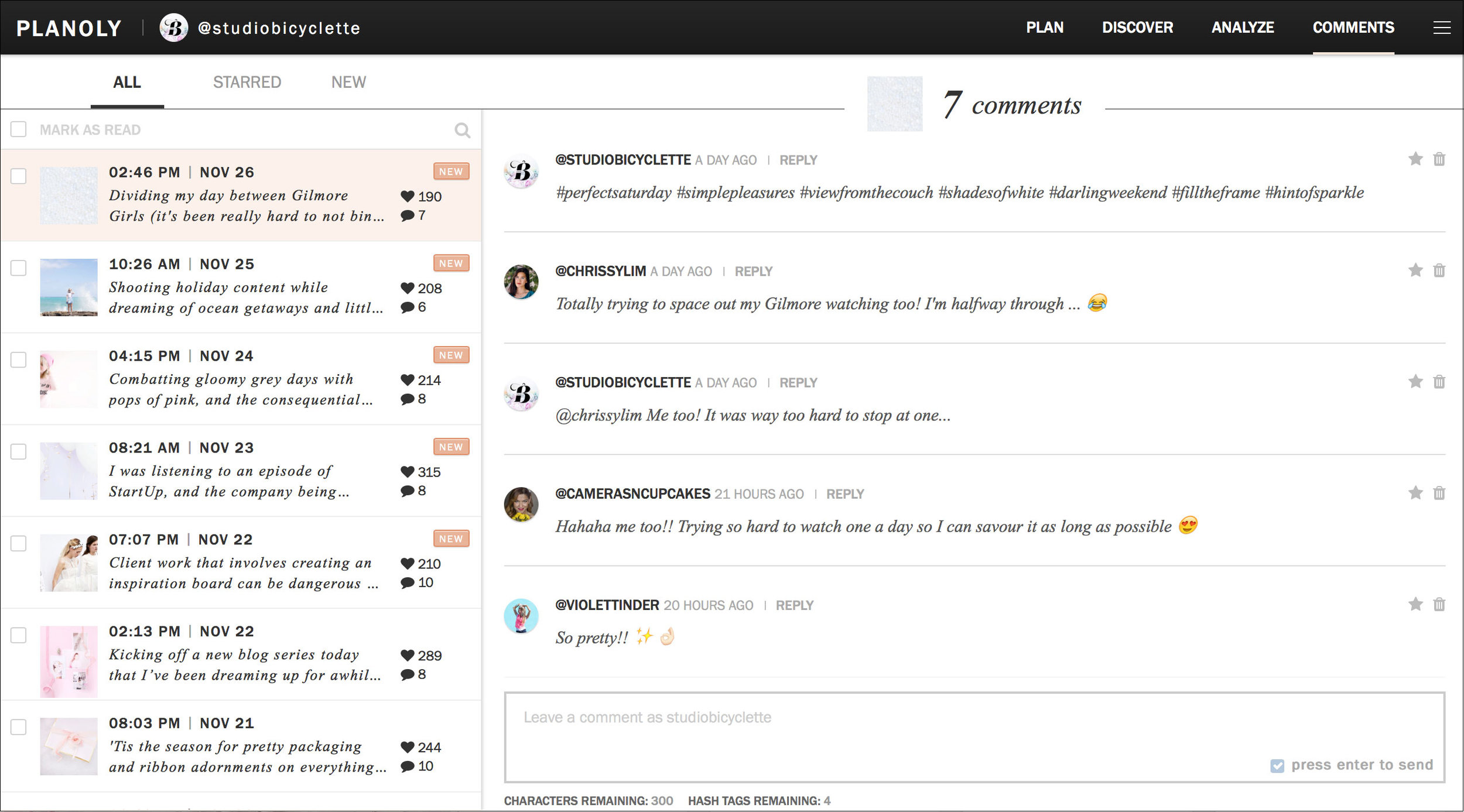Click the @CAMERASNCUPCAKES username link
1464x812 pixels.
point(632,494)
